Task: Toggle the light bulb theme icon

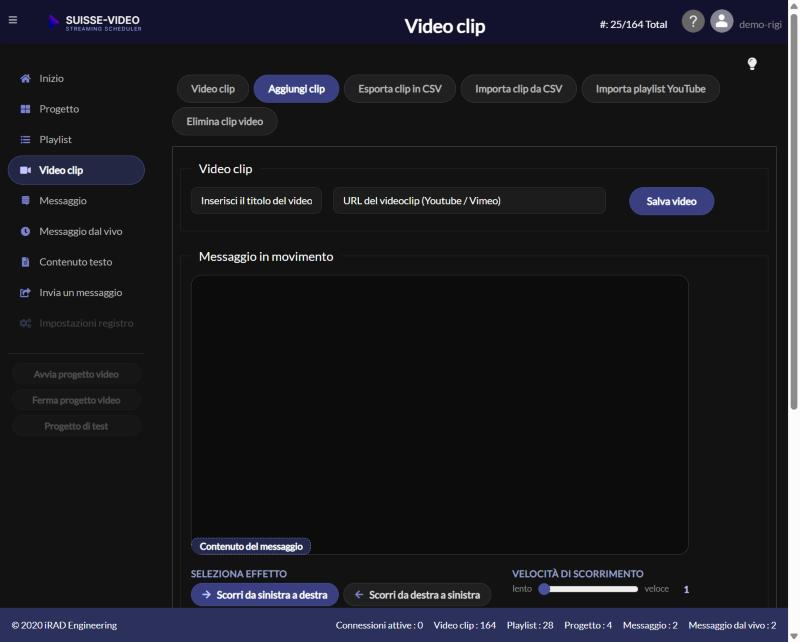Action: (x=752, y=64)
